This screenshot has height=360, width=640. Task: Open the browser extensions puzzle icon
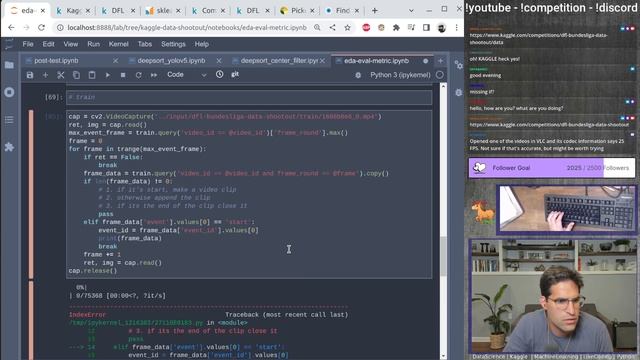[x=396, y=27]
